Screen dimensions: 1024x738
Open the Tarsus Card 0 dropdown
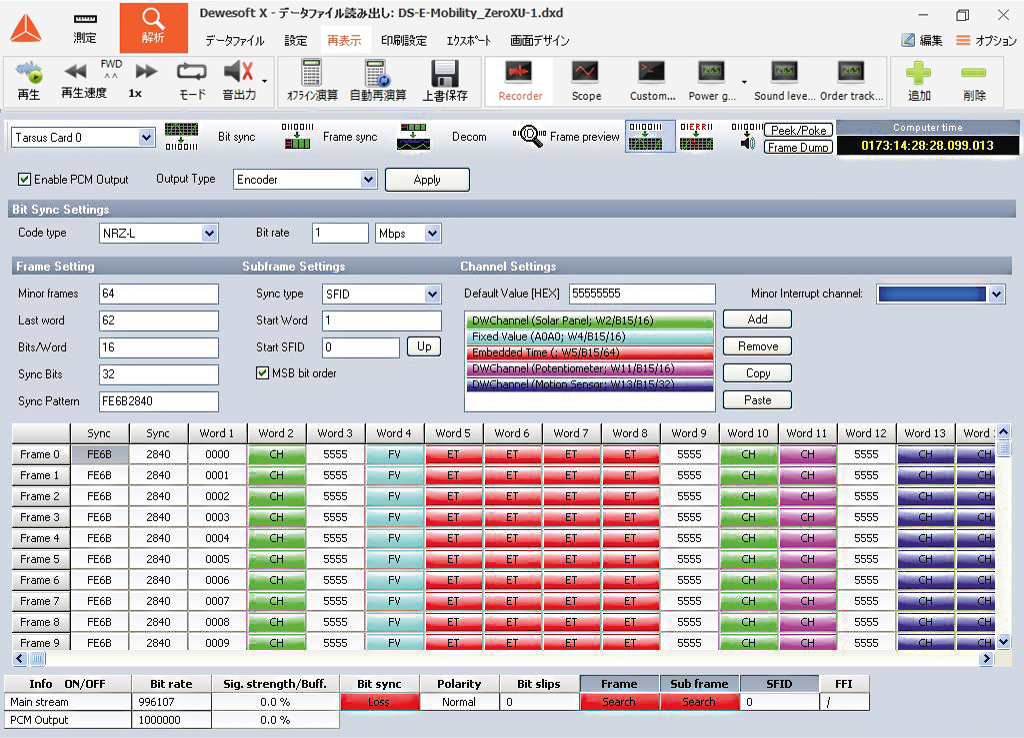point(147,137)
